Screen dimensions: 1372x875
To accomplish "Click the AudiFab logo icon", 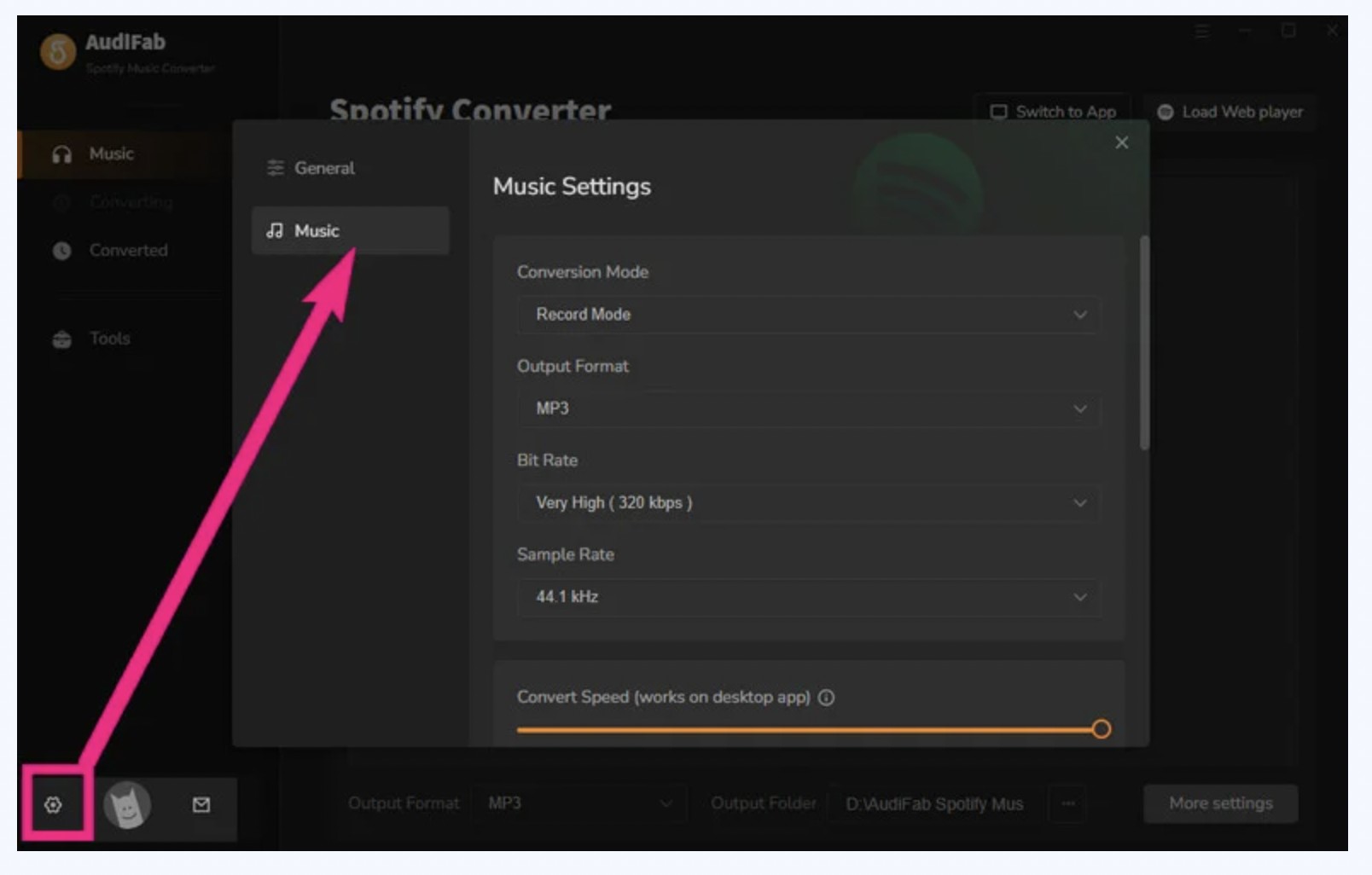I will 57,51.
